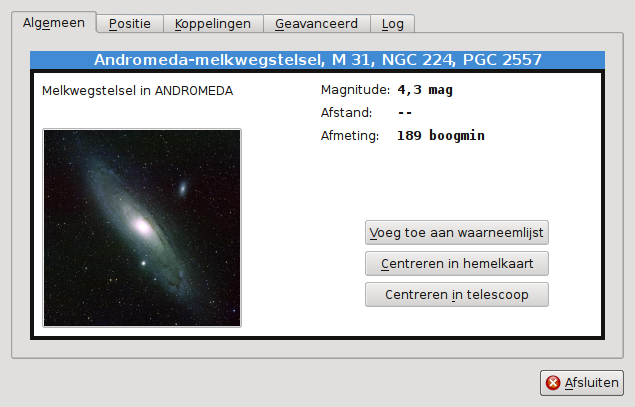The image size is (635, 407).
Task: Click 'Voeg toe aan waarneemlijst' button
Action: point(457,232)
